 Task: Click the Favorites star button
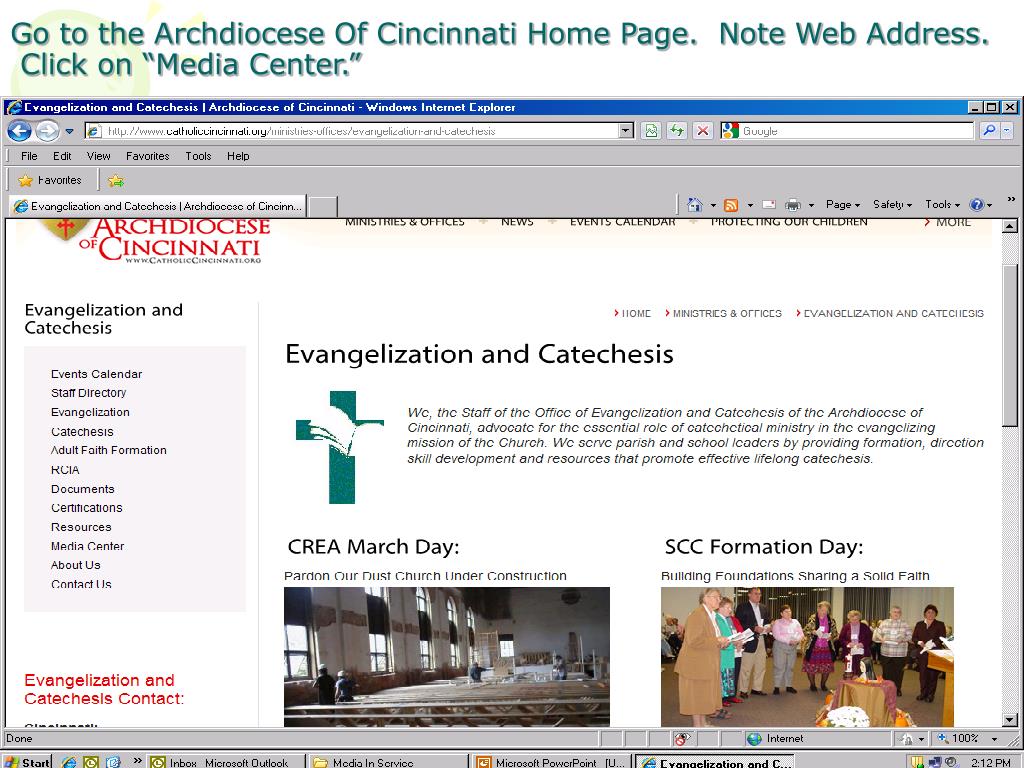pyautogui.click(x=50, y=180)
